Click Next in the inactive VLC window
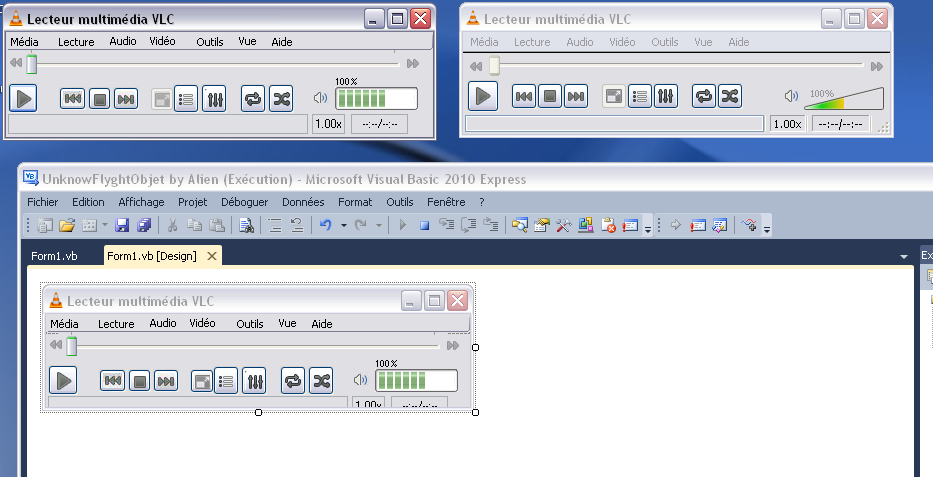 576,96
